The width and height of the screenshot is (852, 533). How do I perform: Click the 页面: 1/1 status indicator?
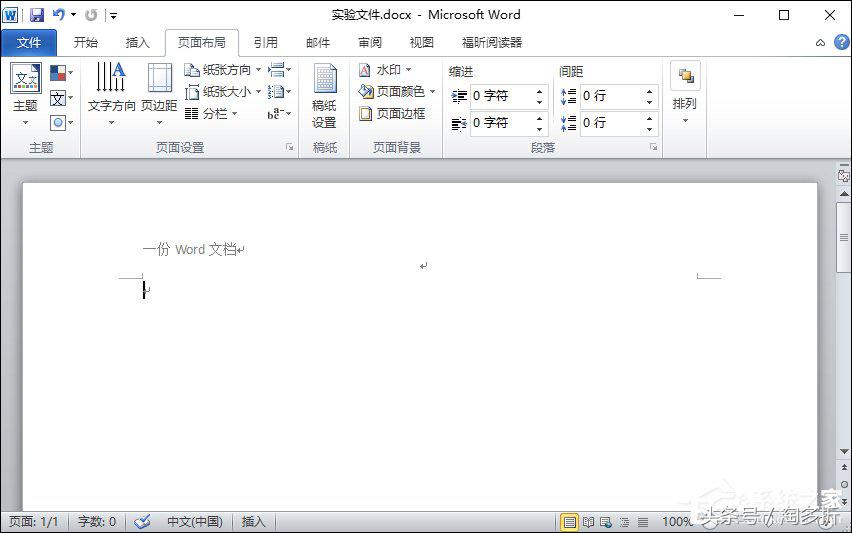tap(33, 522)
